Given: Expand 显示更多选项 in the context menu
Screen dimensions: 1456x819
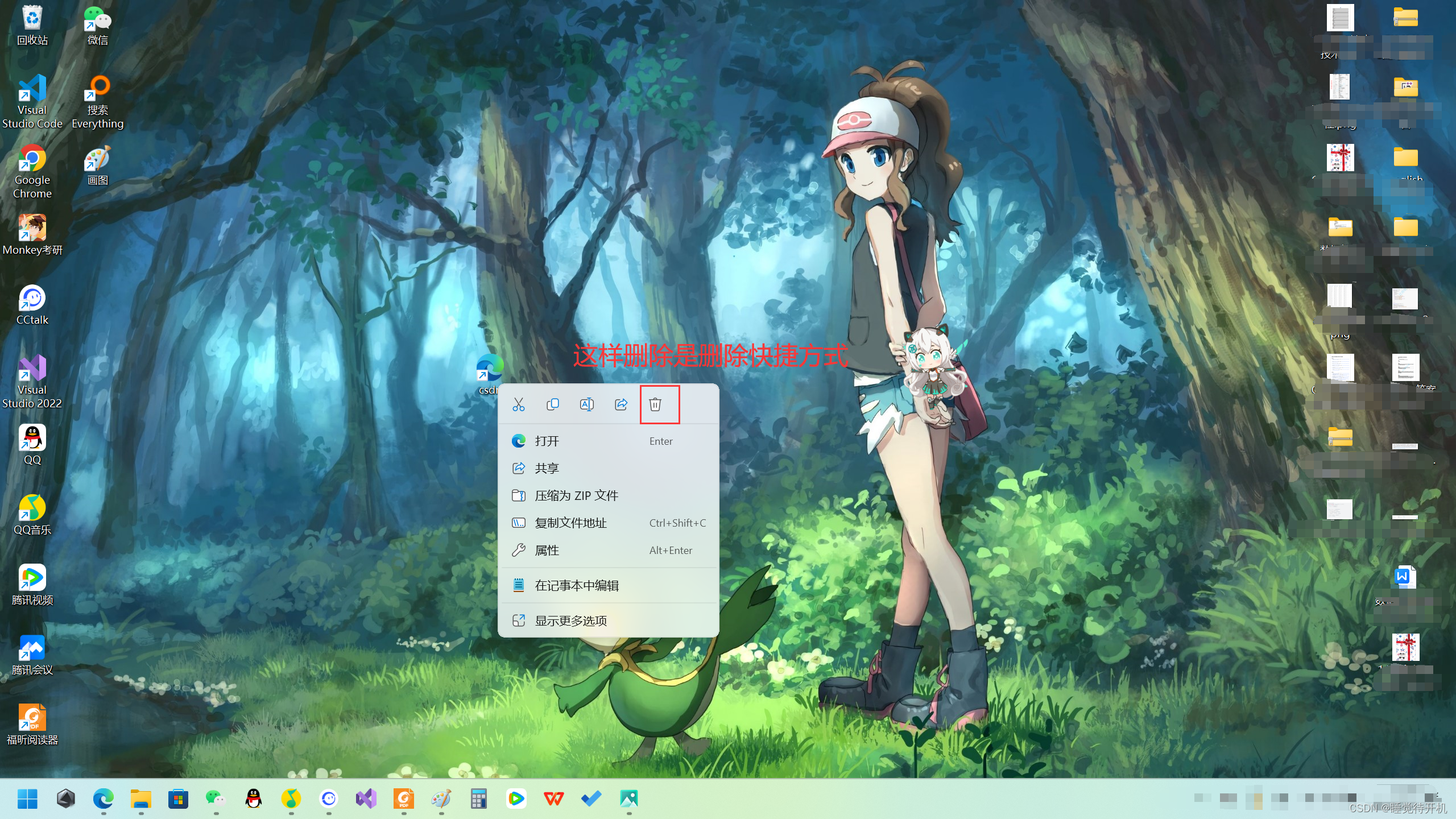Looking at the screenshot, I should coord(609,621).
